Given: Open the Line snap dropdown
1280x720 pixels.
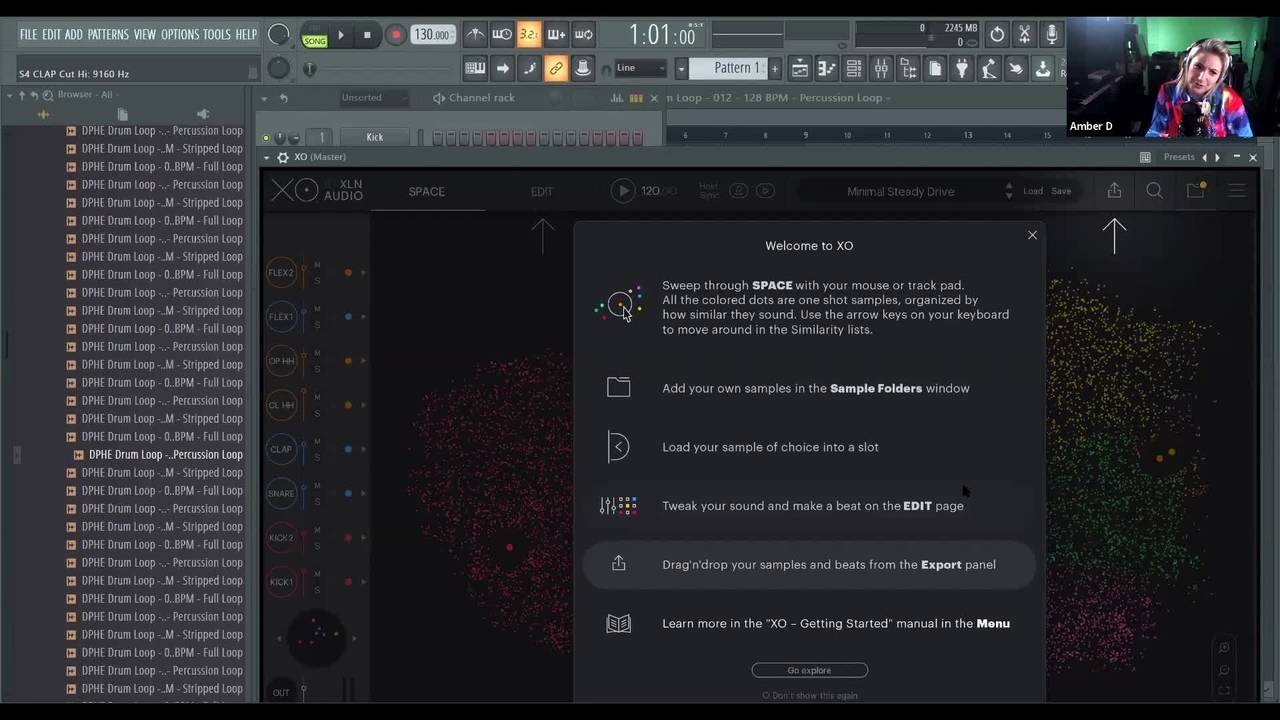Looking at the screenshot, I should (x=640, y=68).
